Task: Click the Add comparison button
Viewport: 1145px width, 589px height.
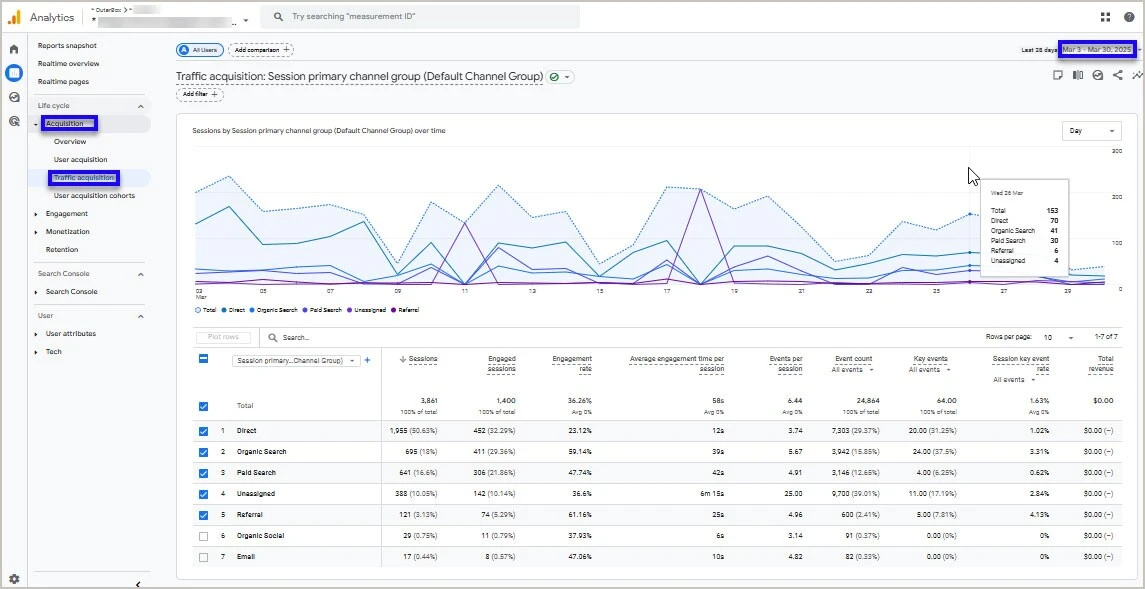Action: click(x=260, y=49)
